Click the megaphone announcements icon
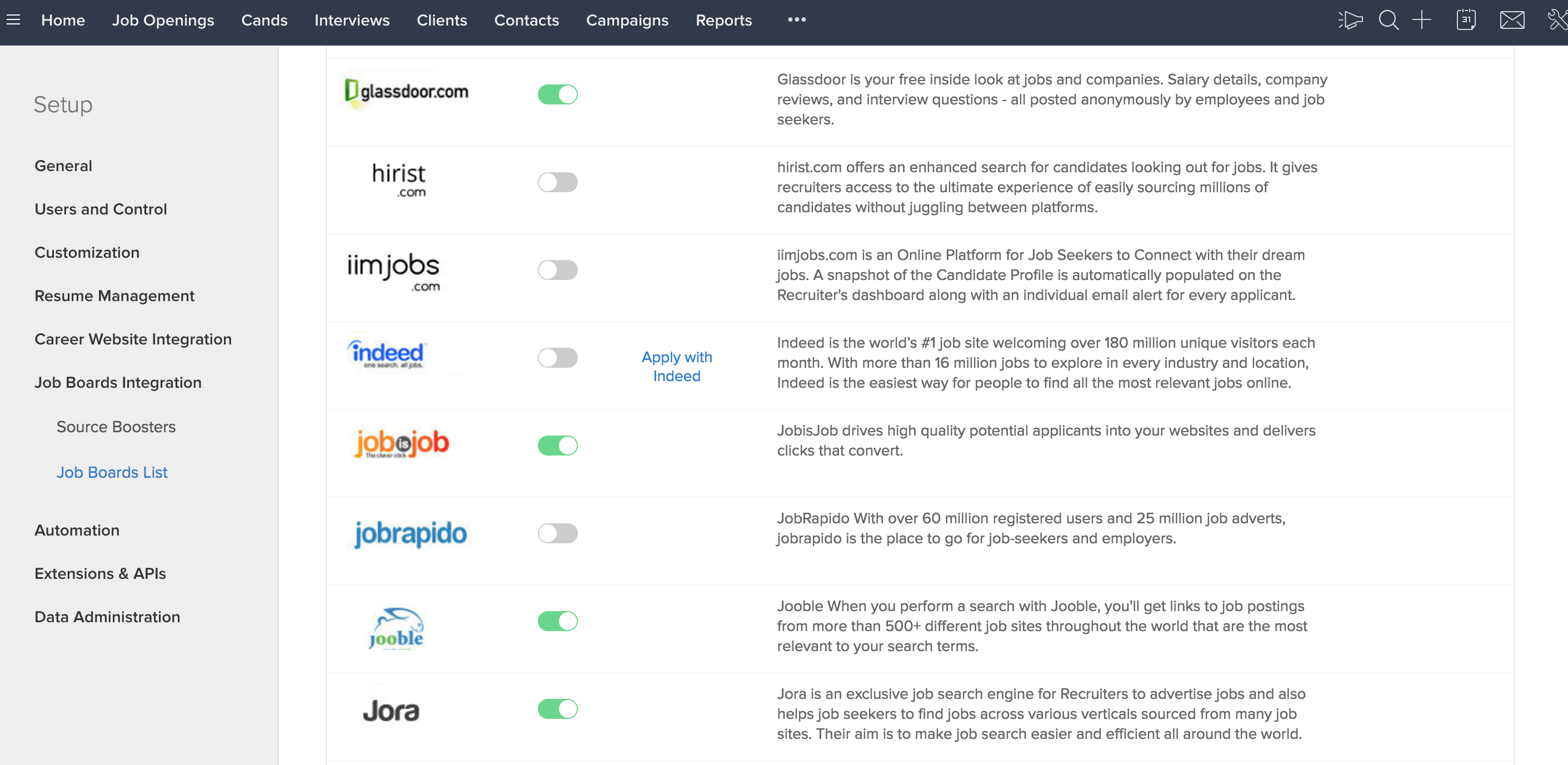 pyautogui.click(x=1350, y=20)
